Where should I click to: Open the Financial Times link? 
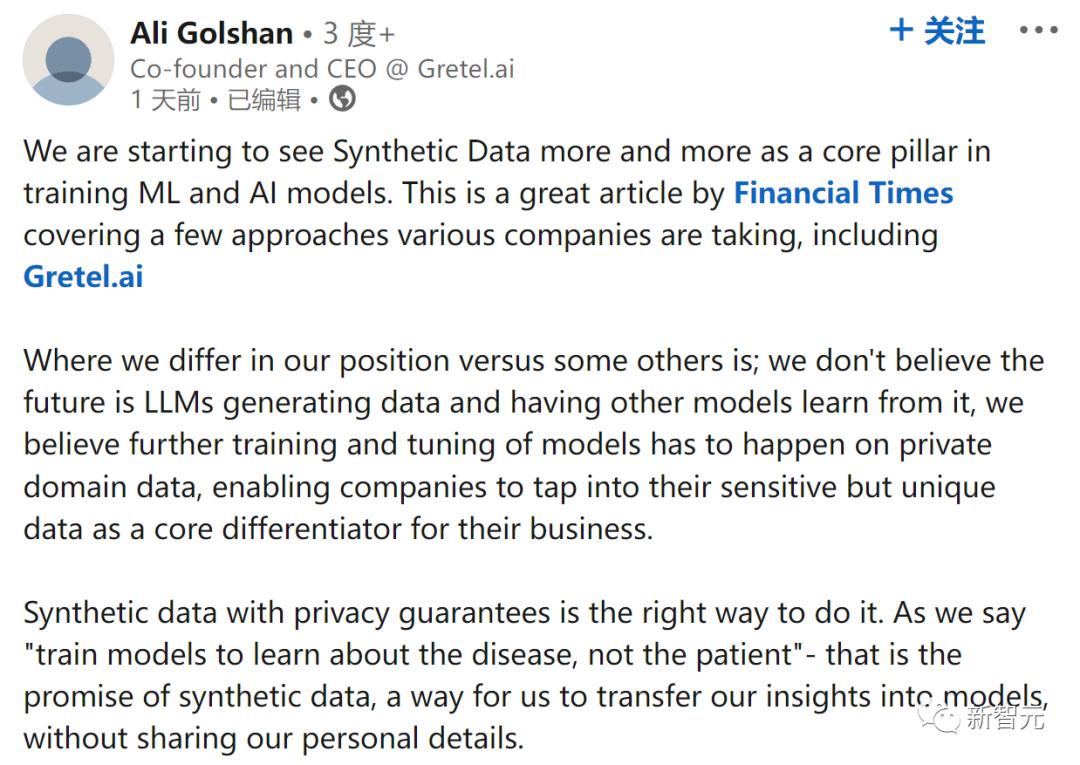[x=843, y=193]
